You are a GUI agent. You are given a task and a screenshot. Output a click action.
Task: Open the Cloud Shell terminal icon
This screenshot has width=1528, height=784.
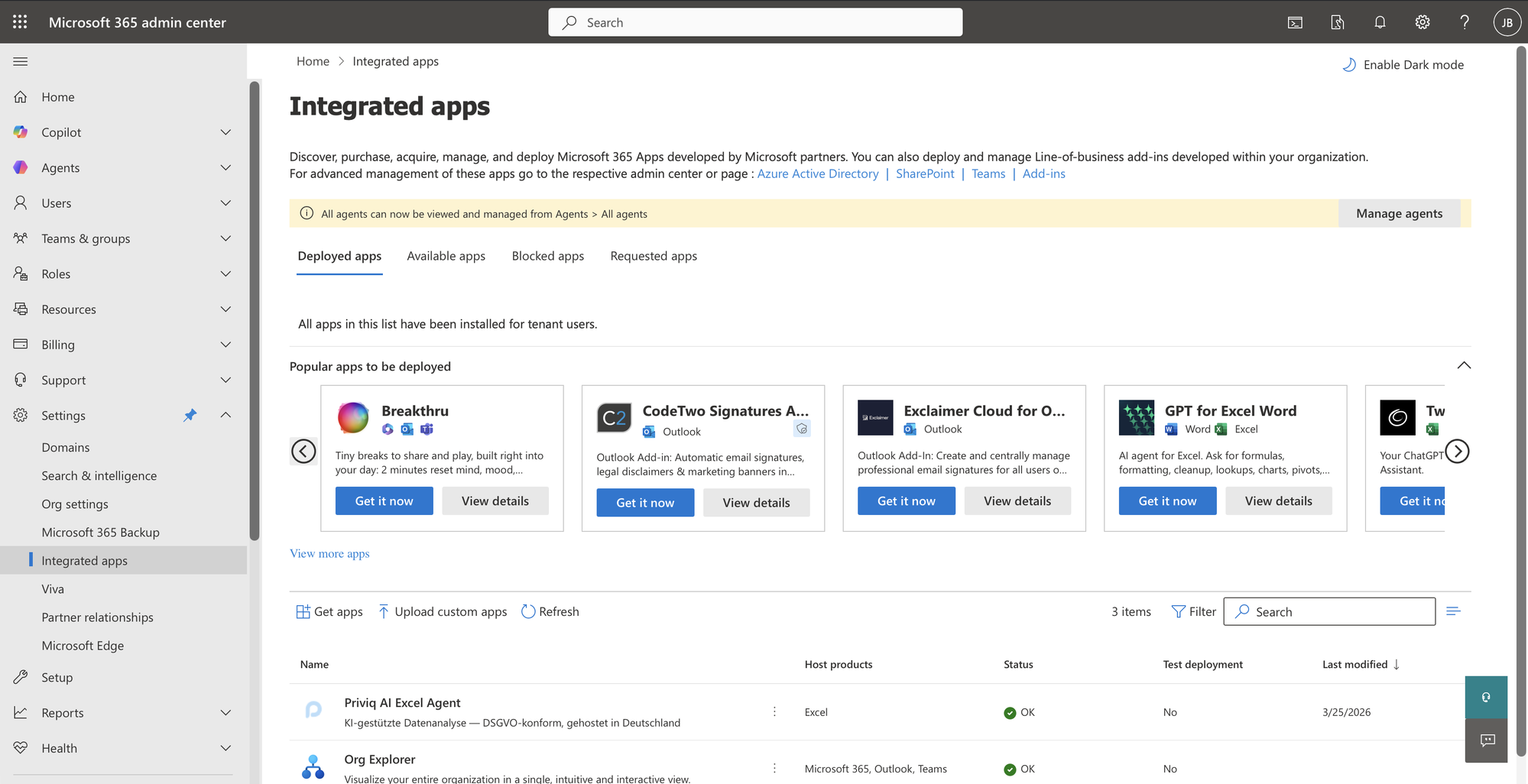click(1295, 21)
